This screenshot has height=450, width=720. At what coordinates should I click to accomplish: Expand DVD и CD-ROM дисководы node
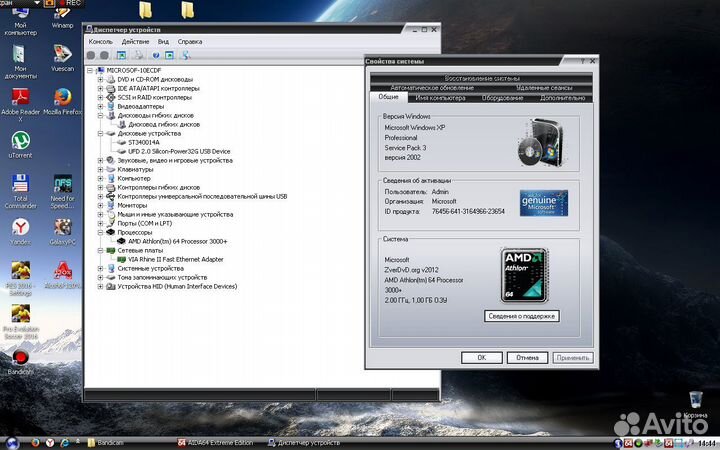click(x=100, y=79)
